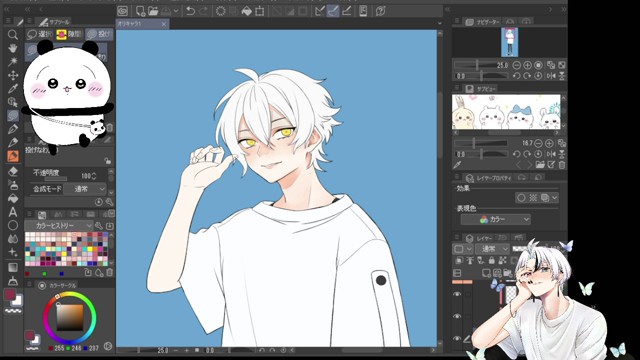This screenshot has height=360, width=640.
Task: Expand the 表現色 カラー dropdown
Action: (x=496, y=220)
